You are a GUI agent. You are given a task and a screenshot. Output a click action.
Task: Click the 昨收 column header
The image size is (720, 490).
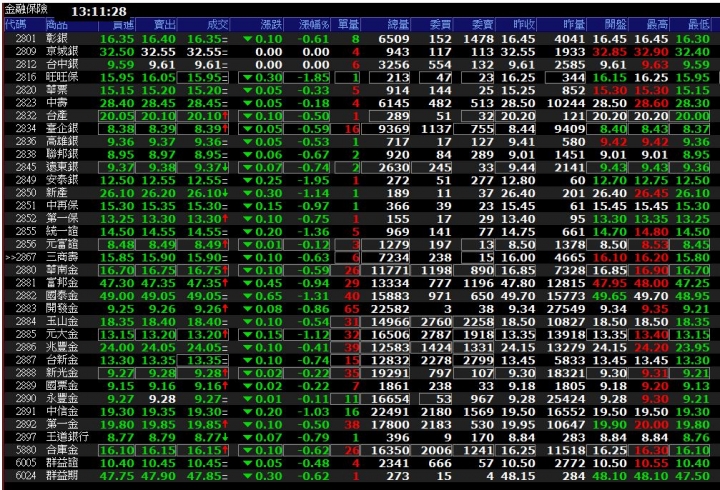[x=524, y=24]
